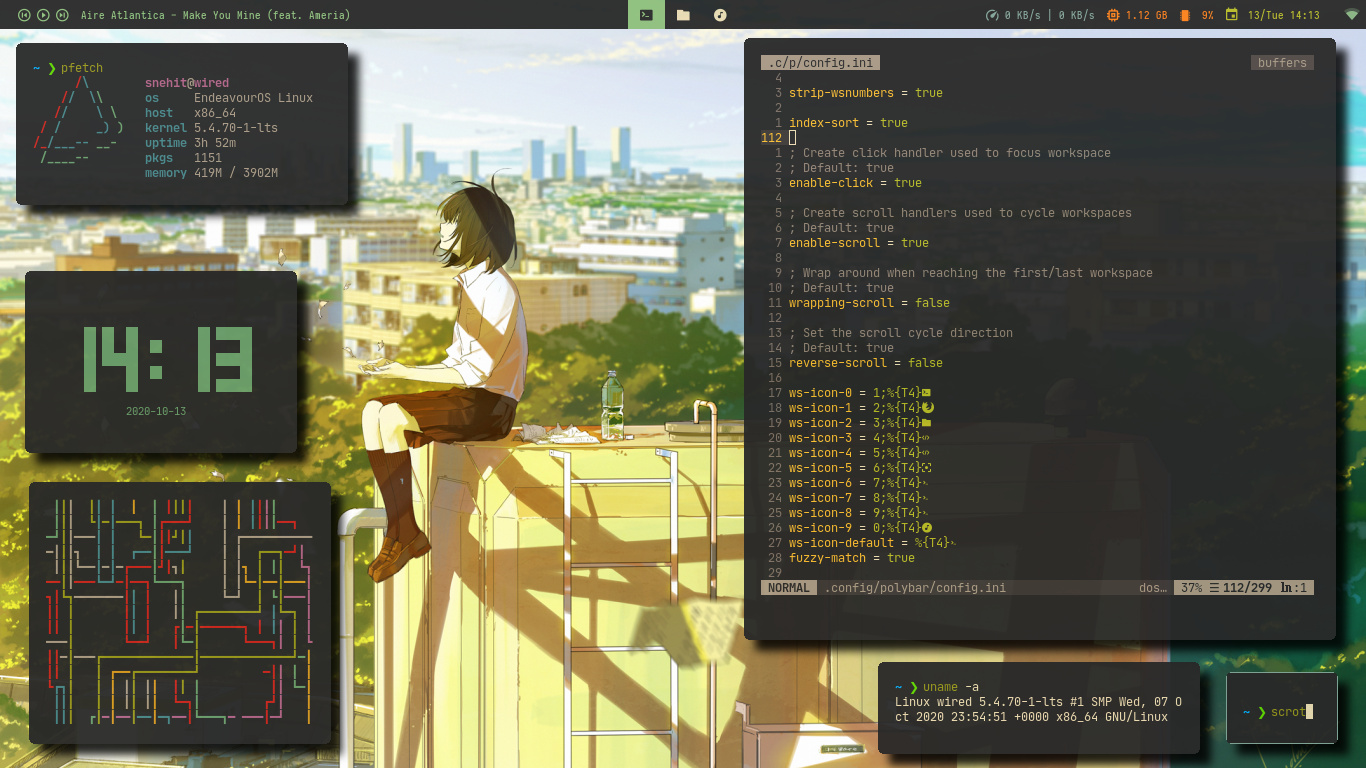The height and width of the screenshot is (768, 1366).
Task: Click the ws-icon-default line in Vim
Action: pyautogui.click(x=872, y=543)
